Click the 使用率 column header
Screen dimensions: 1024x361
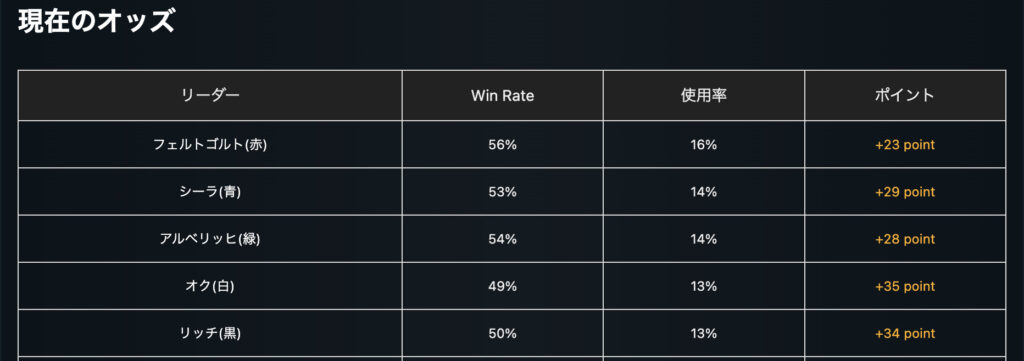click(704, 95)
